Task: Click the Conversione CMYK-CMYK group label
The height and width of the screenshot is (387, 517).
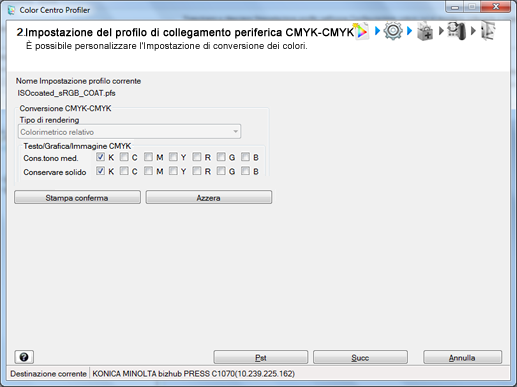Action: (65, 108)
